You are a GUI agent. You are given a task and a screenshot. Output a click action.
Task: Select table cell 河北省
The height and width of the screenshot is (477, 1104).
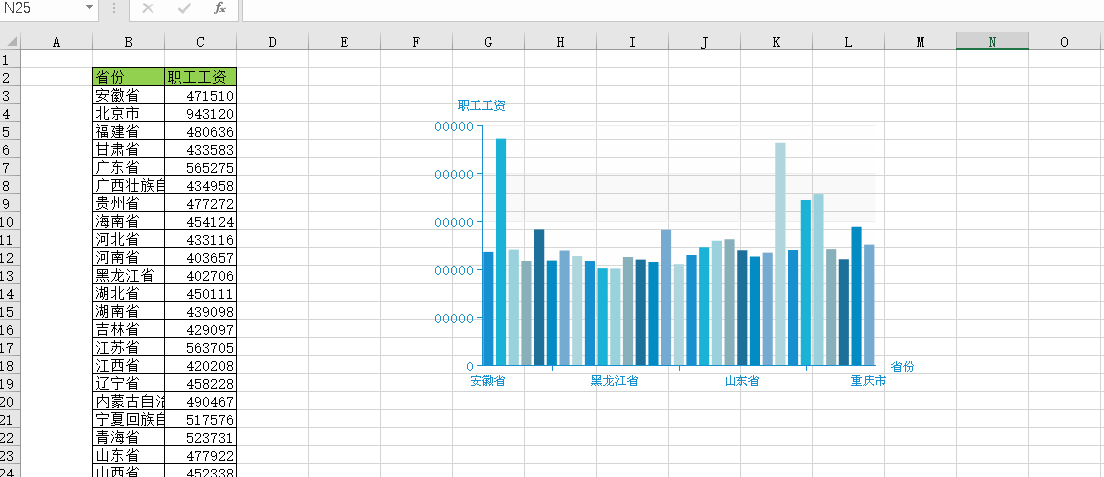click(x=128, y=240)
